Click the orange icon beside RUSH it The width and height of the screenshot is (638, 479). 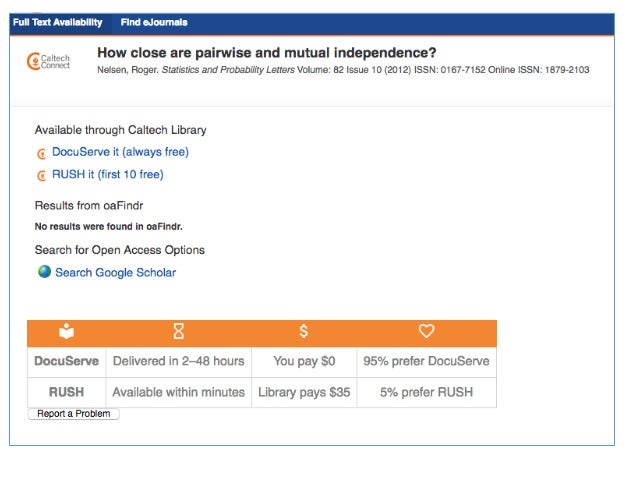point(42,176)
